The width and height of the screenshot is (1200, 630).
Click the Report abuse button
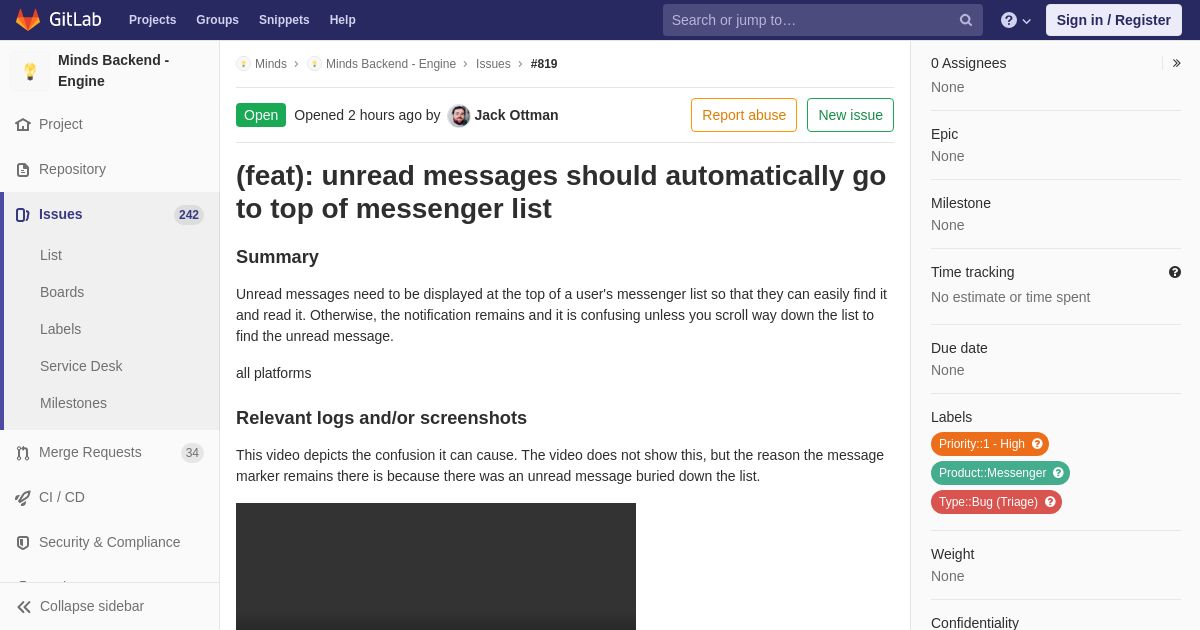coord(744,115)
